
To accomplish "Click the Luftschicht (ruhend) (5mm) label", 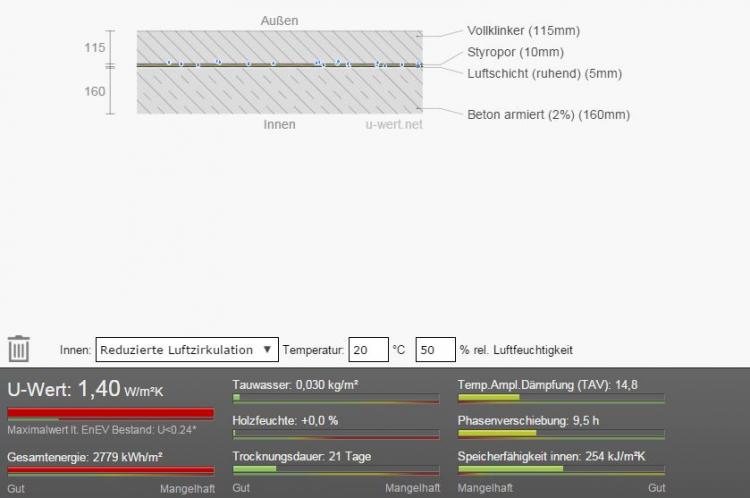I will (x=544, y=73).
